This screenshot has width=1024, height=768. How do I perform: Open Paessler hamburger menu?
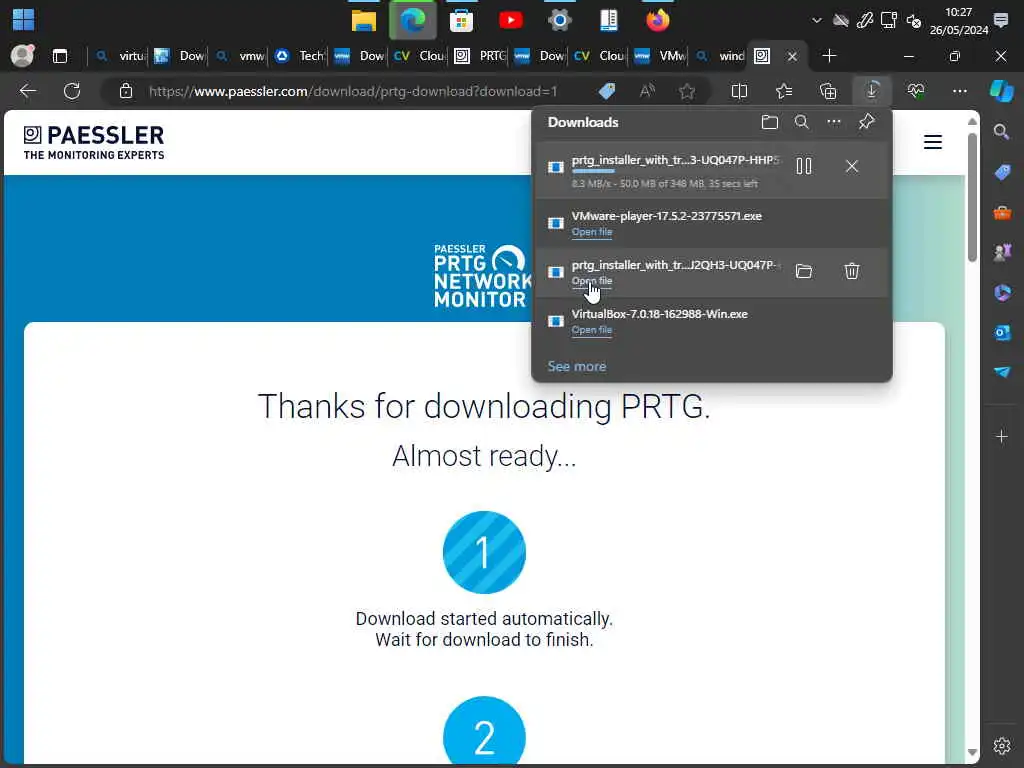tap(933, 142)
